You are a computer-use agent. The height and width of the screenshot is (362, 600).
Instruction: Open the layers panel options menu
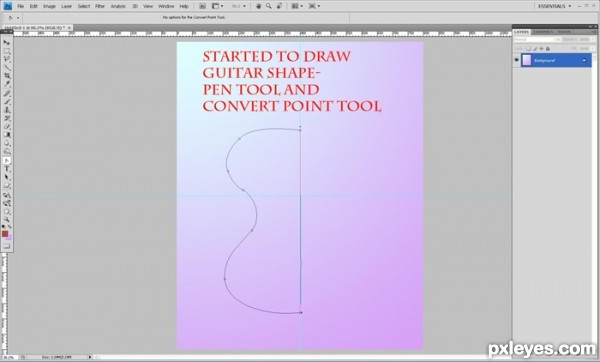pos(593,32)
